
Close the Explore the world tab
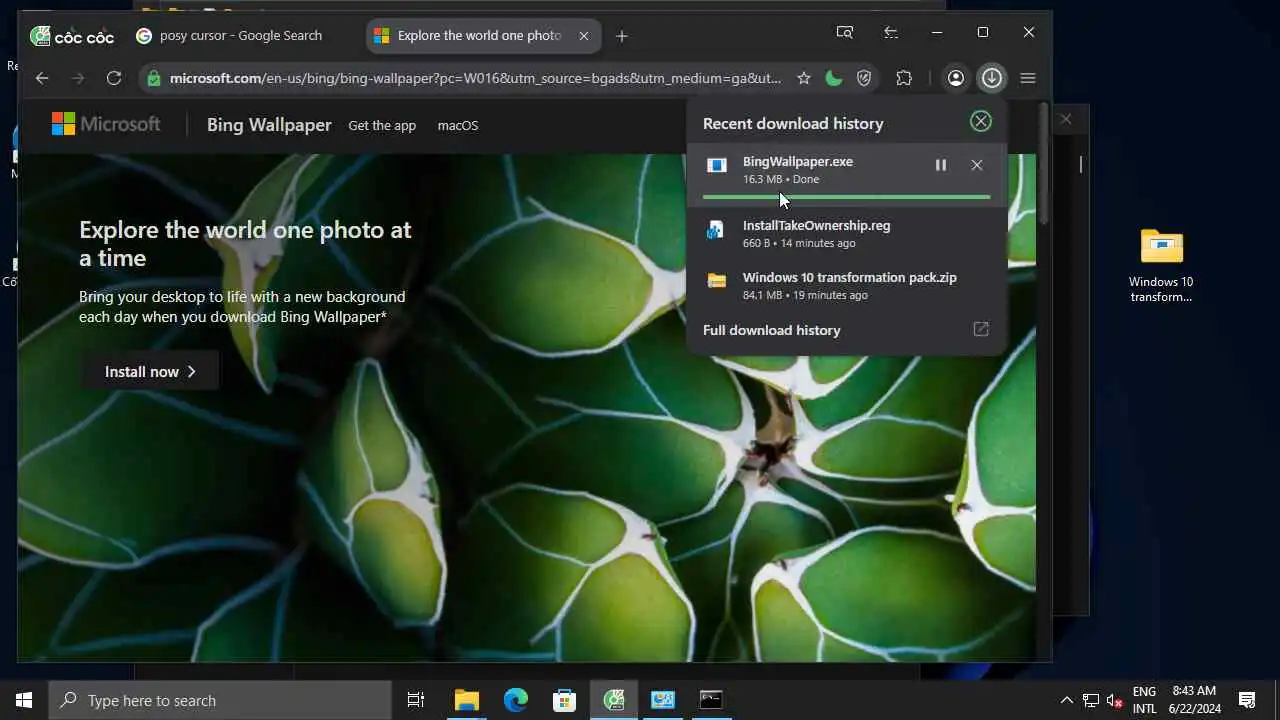pyautogui.click(x=584, y=36)
